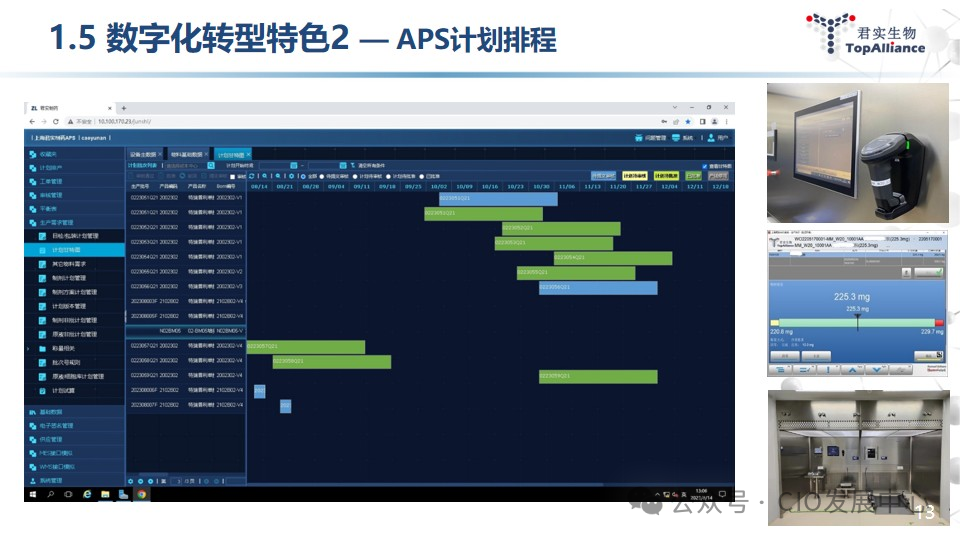
Task: Click the browser reload icon
Action: pyautogui.click(x=56, y=122)
